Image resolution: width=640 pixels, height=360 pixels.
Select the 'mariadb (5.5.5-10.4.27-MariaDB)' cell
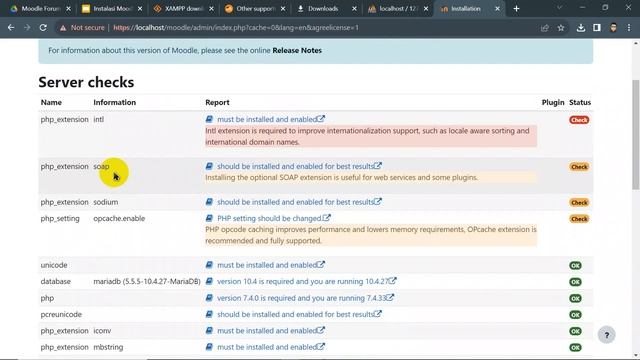coord(147,281)
